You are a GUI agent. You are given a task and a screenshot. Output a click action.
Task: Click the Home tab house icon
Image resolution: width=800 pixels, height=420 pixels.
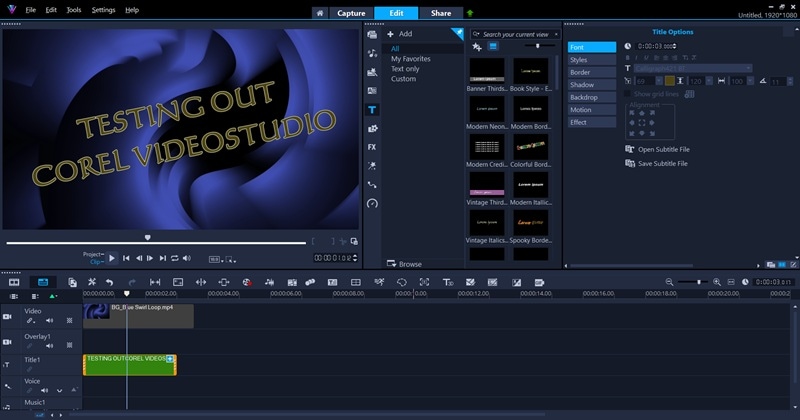pyautogui.click(x=320, y=13)
